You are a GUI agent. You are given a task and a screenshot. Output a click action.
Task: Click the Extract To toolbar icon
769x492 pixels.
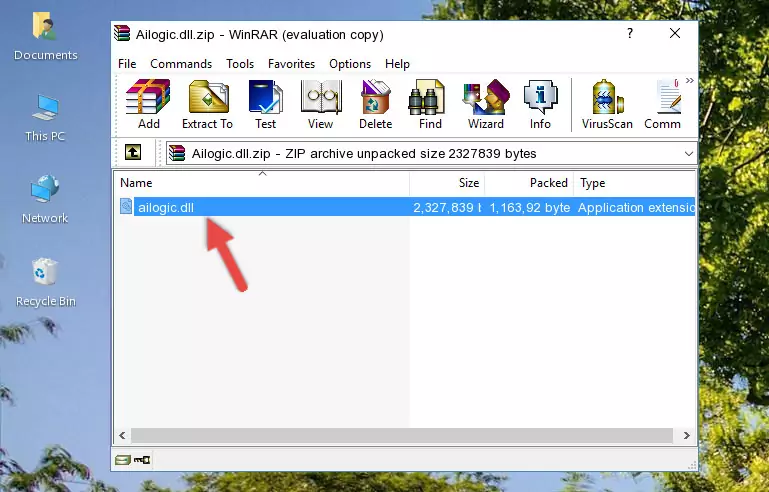click(x=207, y=104)
